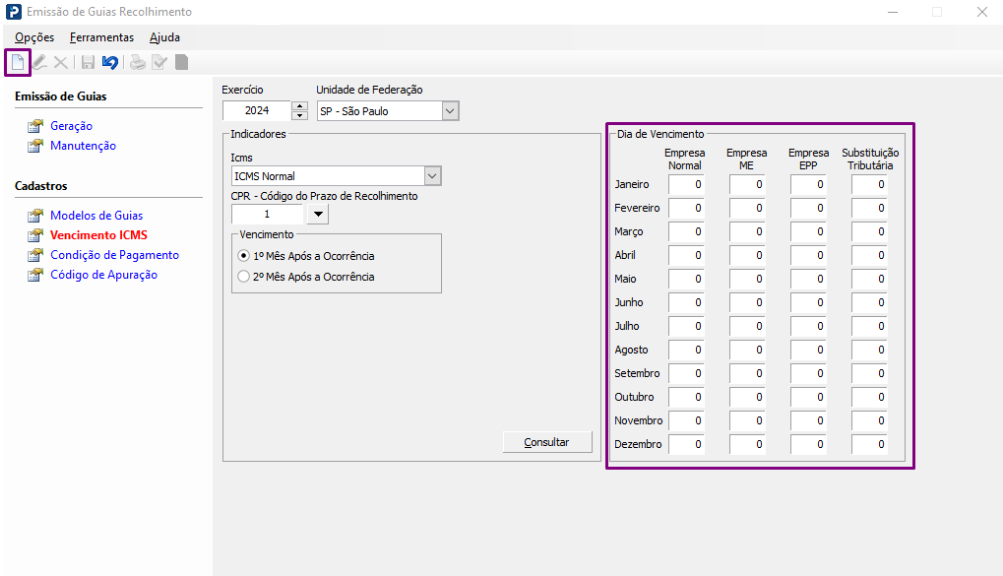
Task: Open the Geração link
Action: [71, 126]
